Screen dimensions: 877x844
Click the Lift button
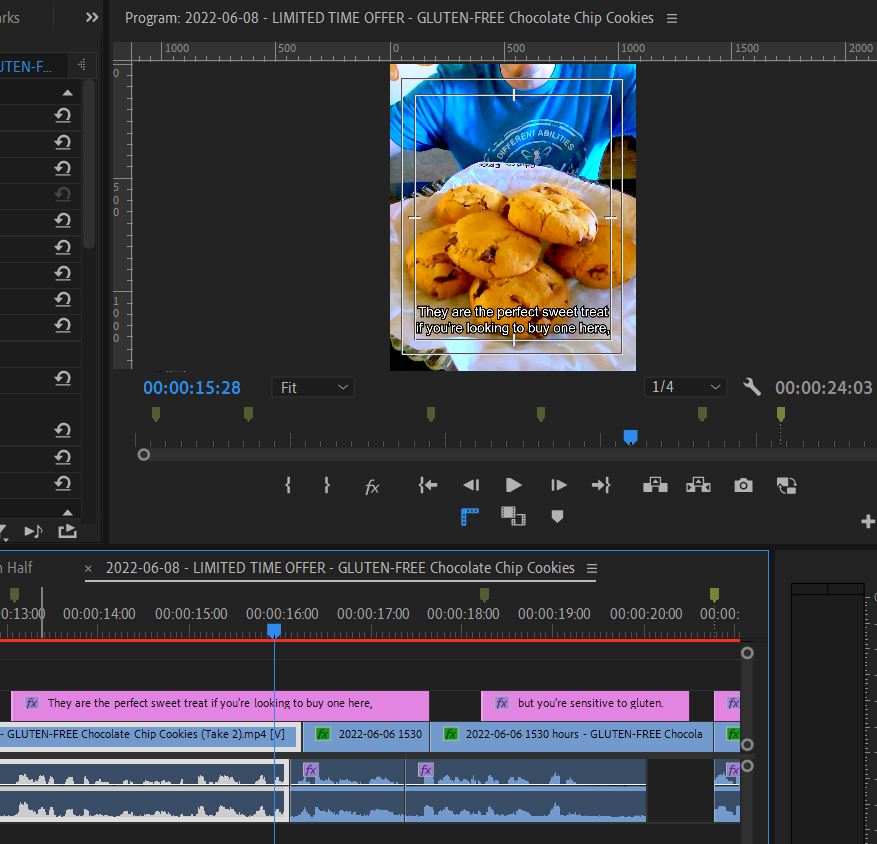coord(655,485)
